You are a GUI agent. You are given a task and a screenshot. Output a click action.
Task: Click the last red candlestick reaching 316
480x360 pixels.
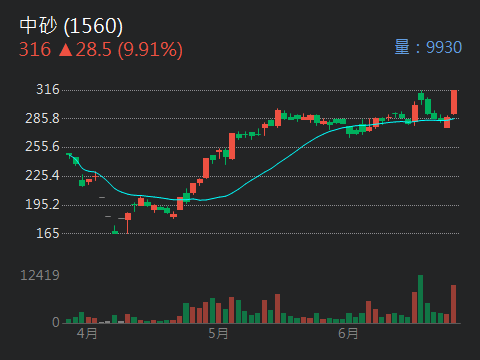point(454,102)
